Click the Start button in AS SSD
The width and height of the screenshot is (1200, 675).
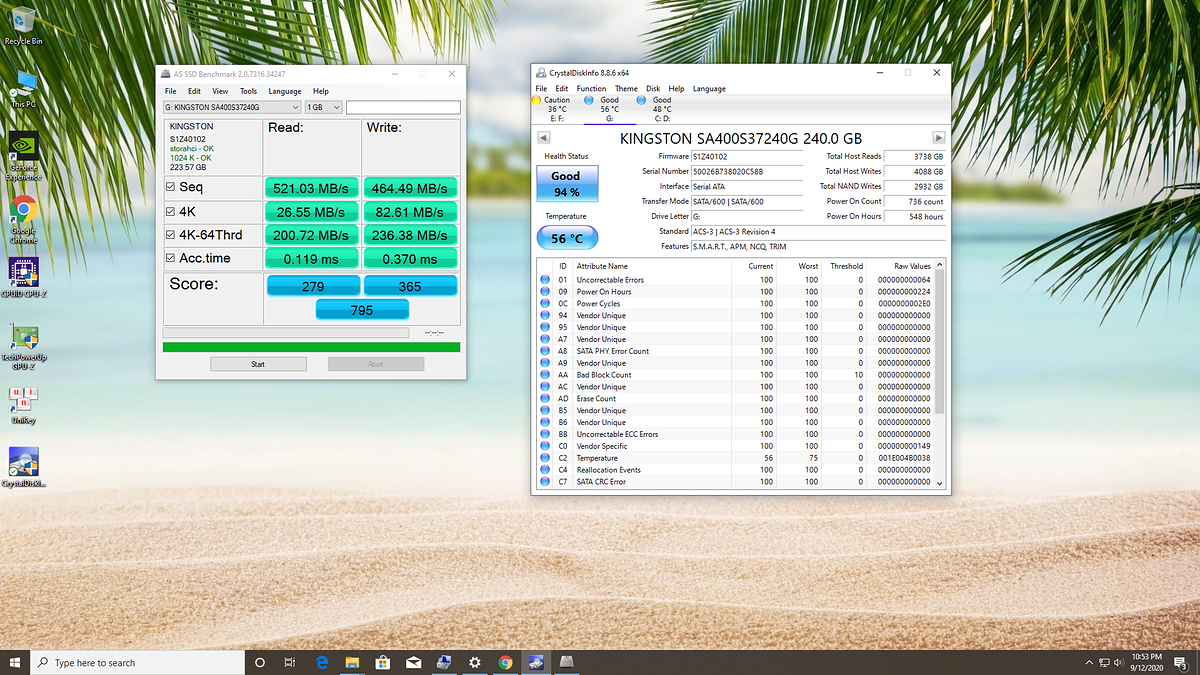click(258, 364)
